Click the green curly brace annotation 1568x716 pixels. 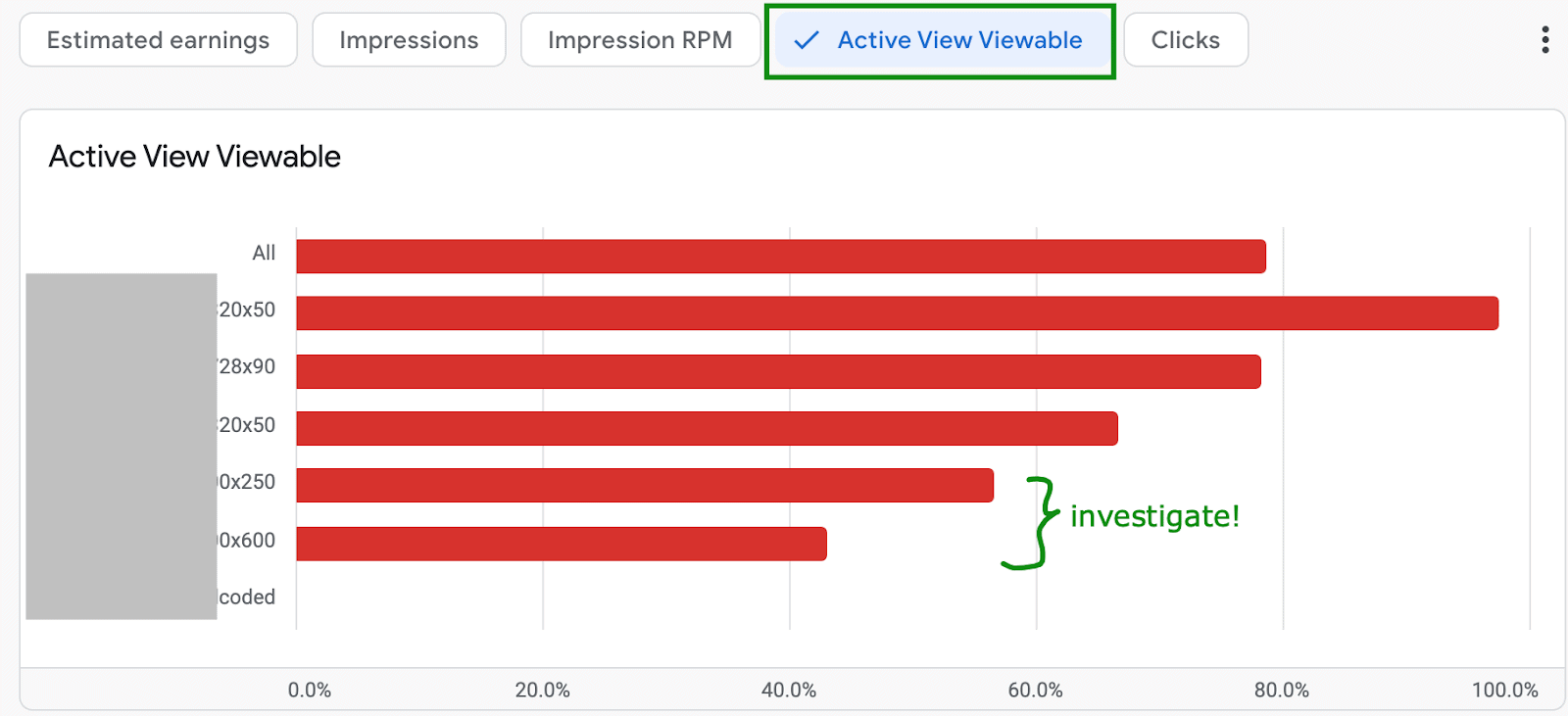pyautogui.click(x=1033, y=523)
